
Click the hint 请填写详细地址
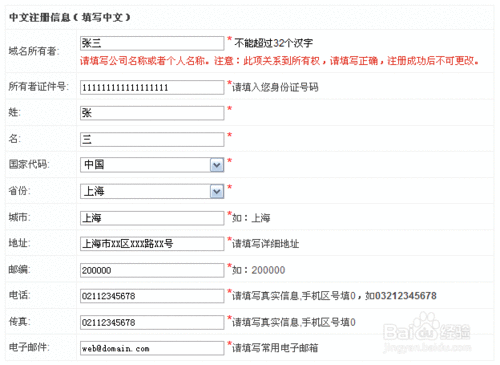(265, 244)
